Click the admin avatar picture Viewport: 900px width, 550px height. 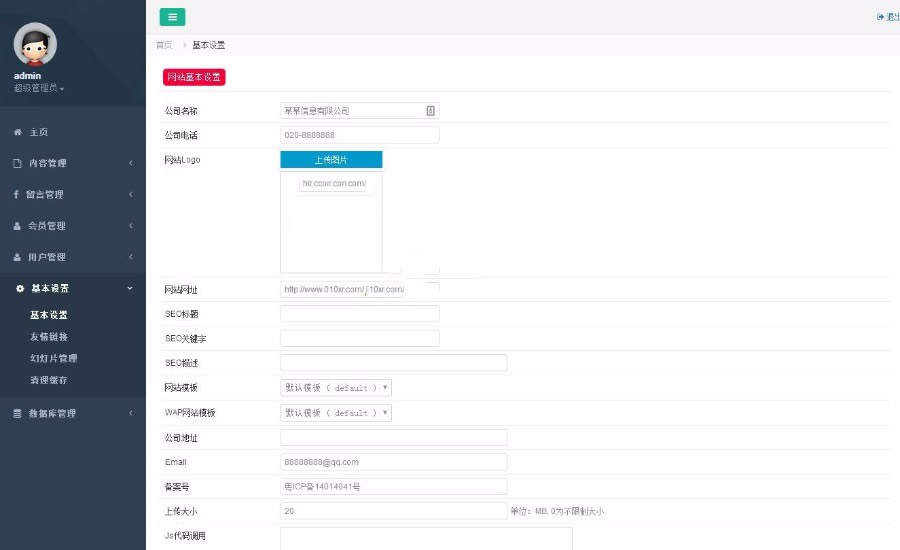[x=35, y=44]
